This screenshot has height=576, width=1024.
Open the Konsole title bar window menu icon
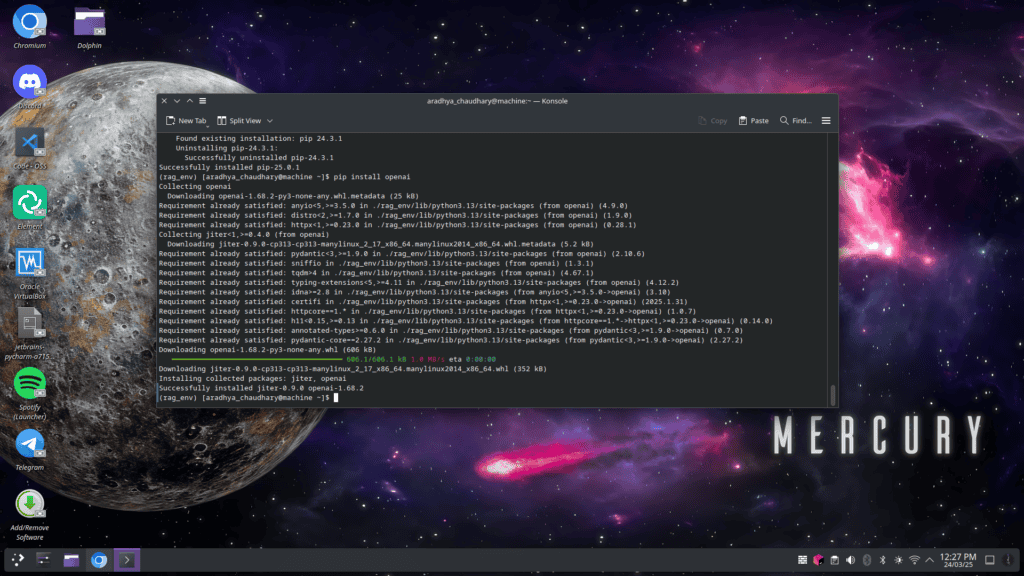(202, 101)
